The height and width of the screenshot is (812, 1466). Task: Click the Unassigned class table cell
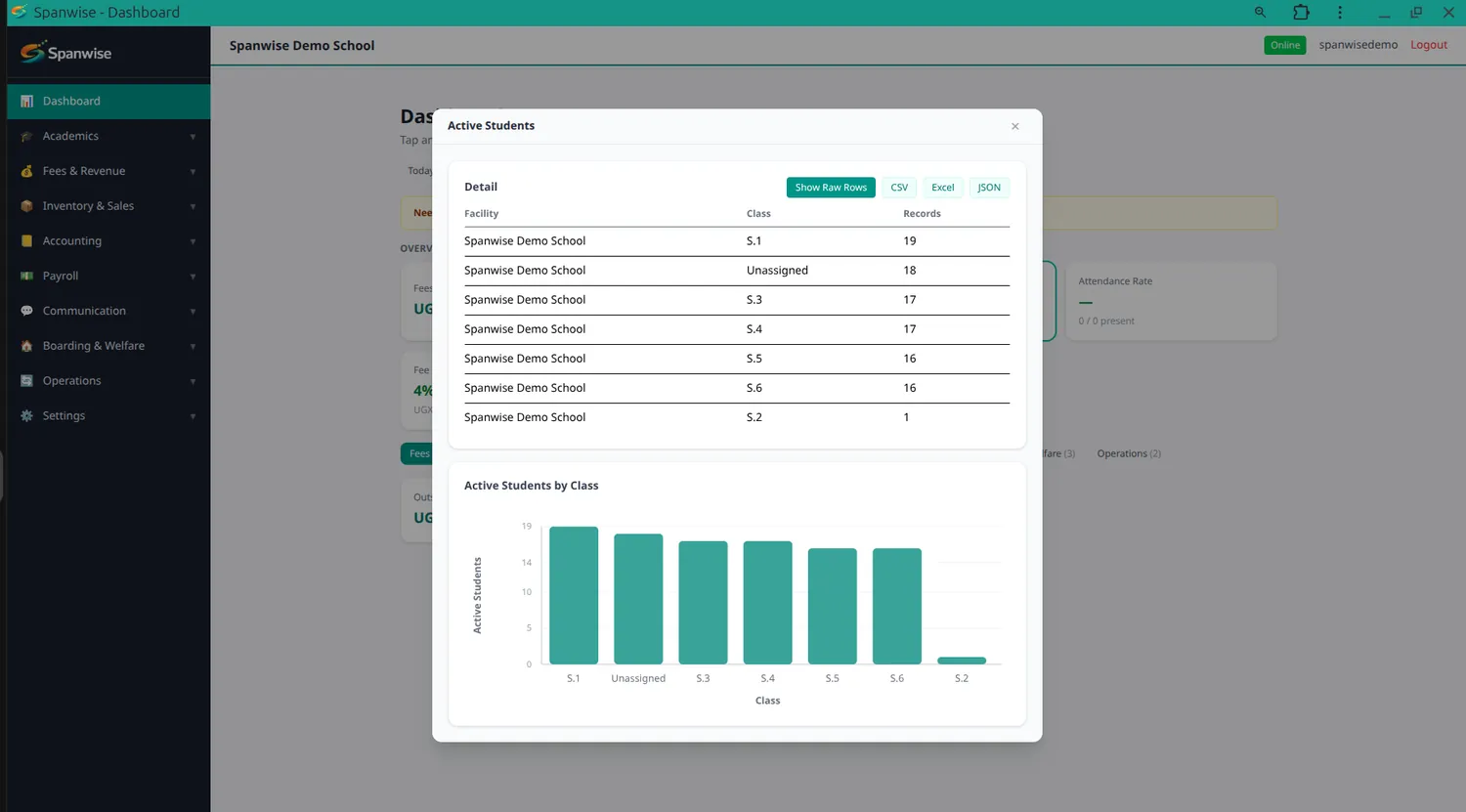777,271
